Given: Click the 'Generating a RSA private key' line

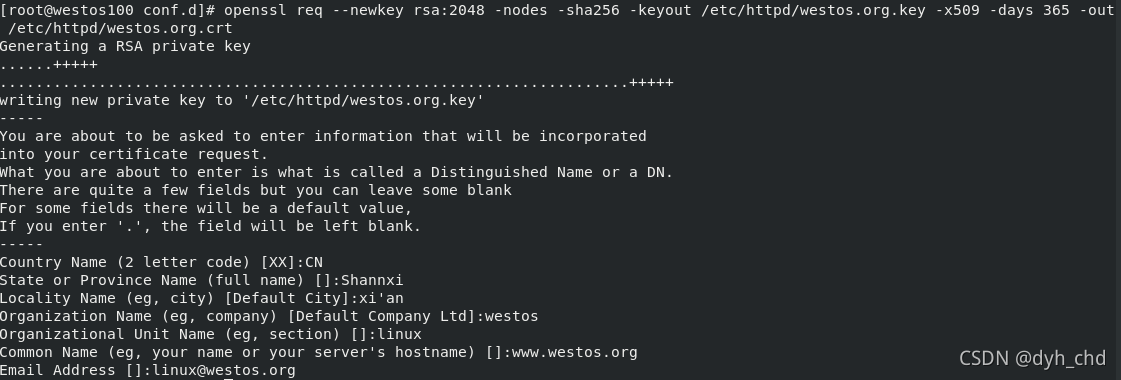Looking at the screenshot, I should 125,46.
